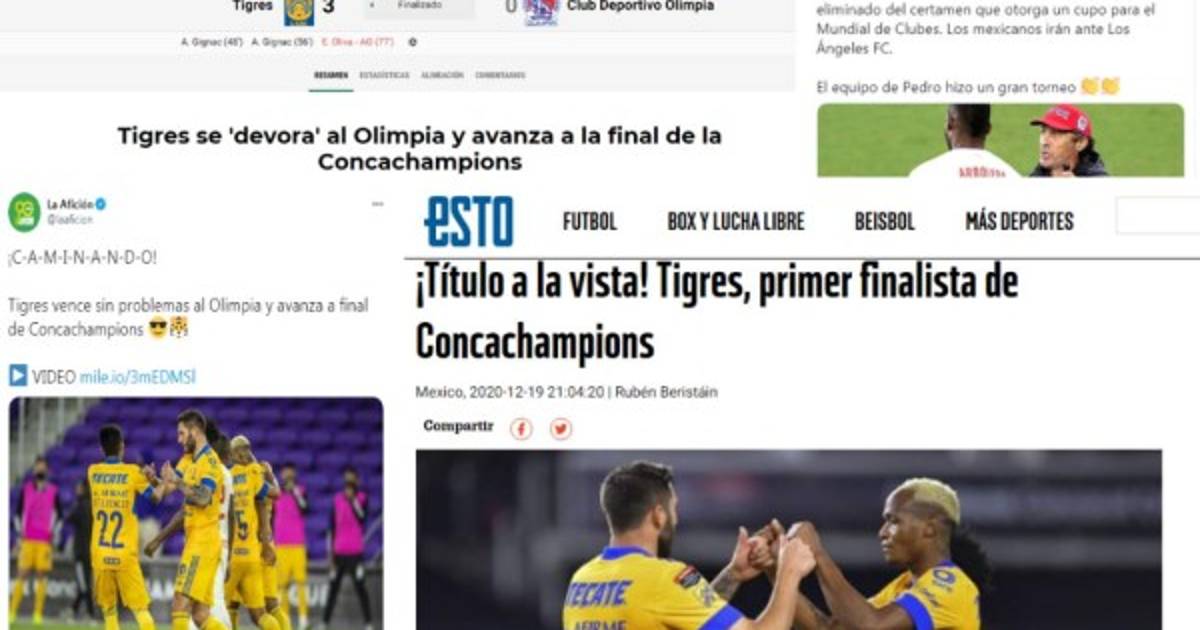Image resolution: width=1200 pixels, height=630 pixels.
Task: Share article via Twitter icon
Action: [x=561, y=429]
